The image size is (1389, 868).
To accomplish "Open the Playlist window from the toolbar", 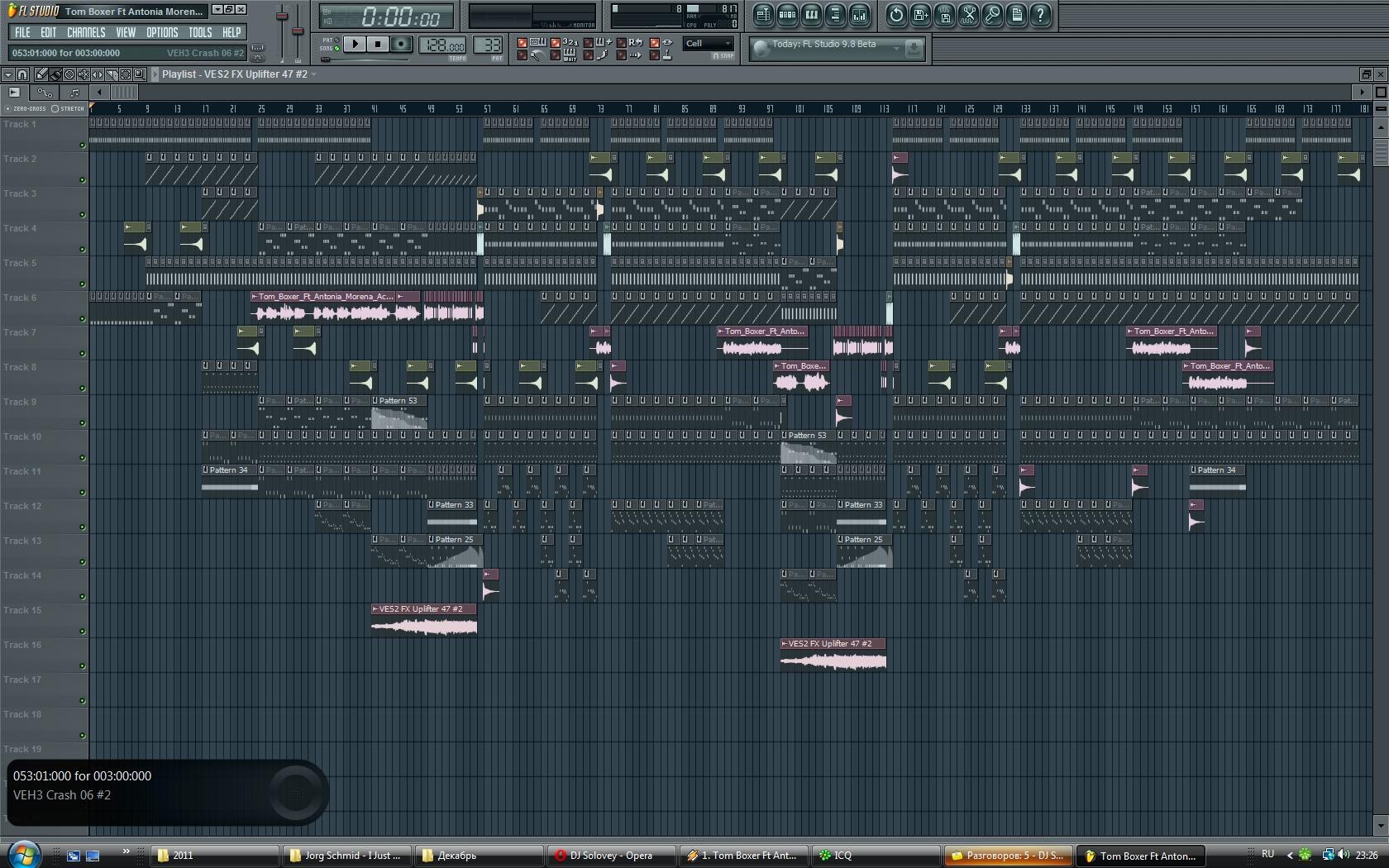I will tap(763, 14).
